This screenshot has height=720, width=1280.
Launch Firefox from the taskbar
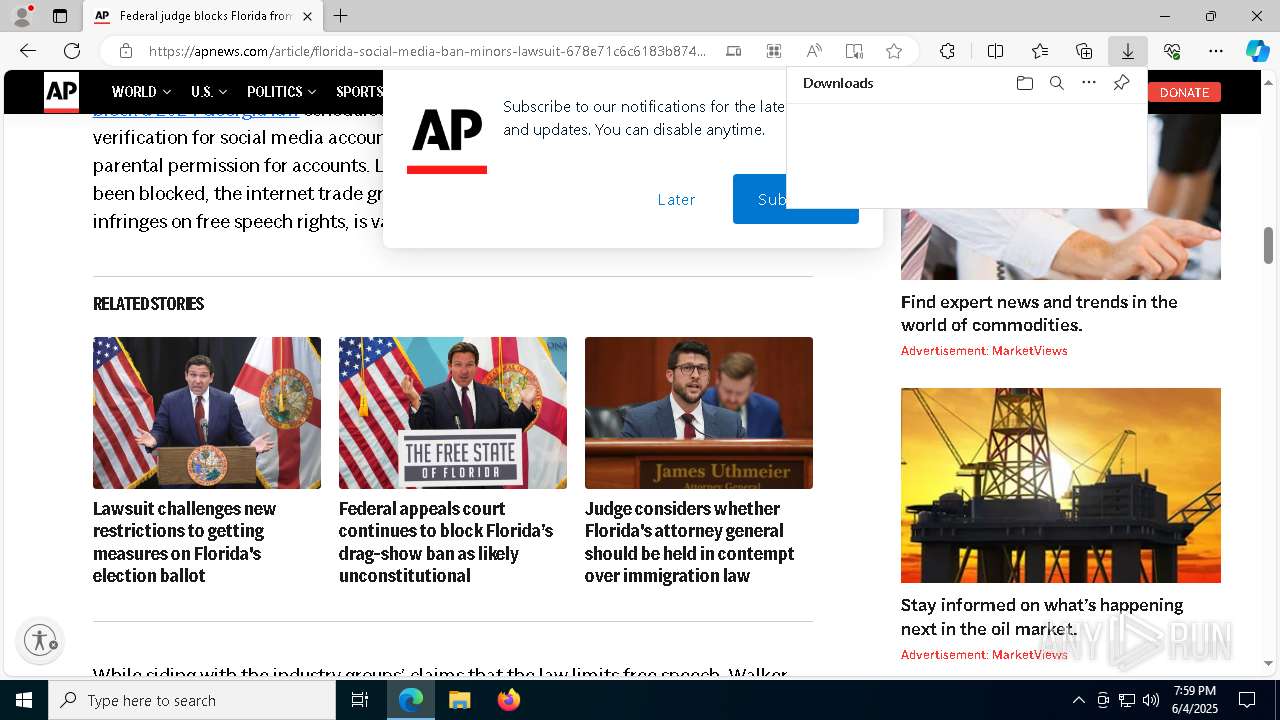[x=508, y=700]
